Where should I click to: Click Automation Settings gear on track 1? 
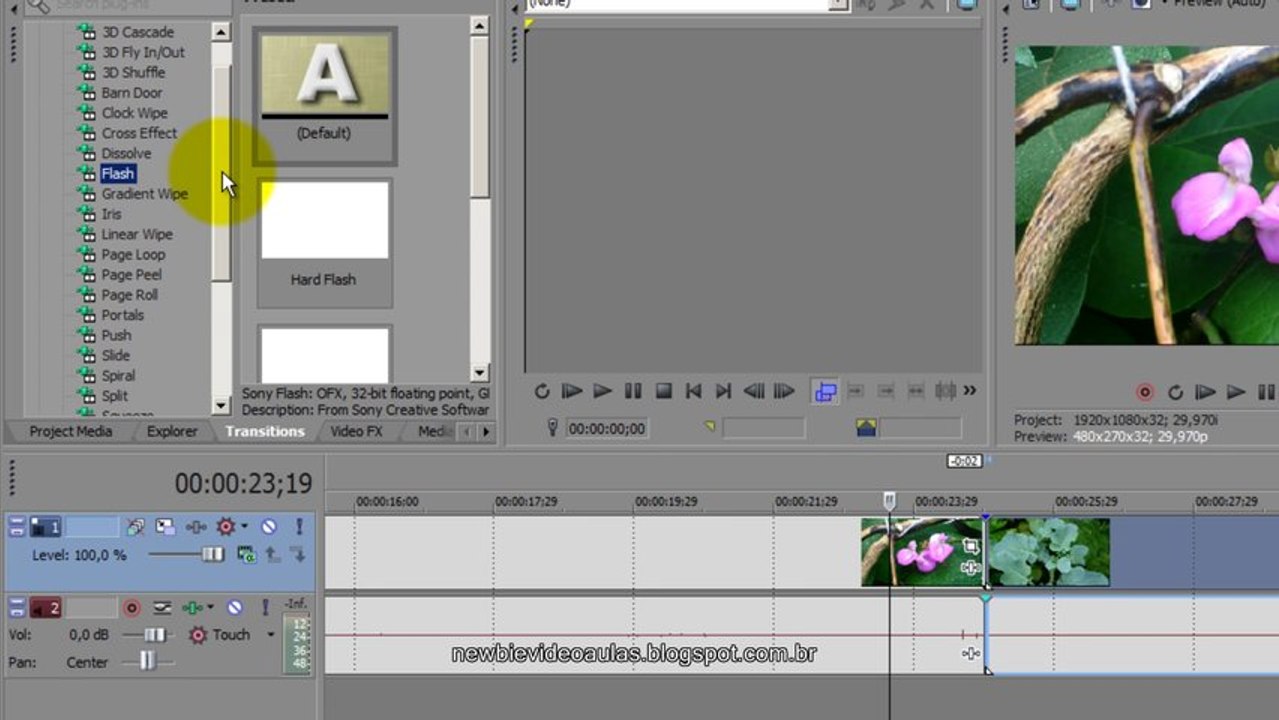pyautogui.click(x=226, y=526)
